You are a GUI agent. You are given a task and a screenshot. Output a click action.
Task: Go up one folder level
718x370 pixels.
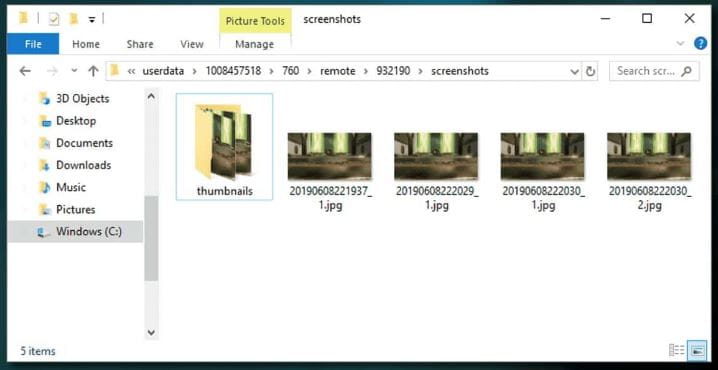93,71
